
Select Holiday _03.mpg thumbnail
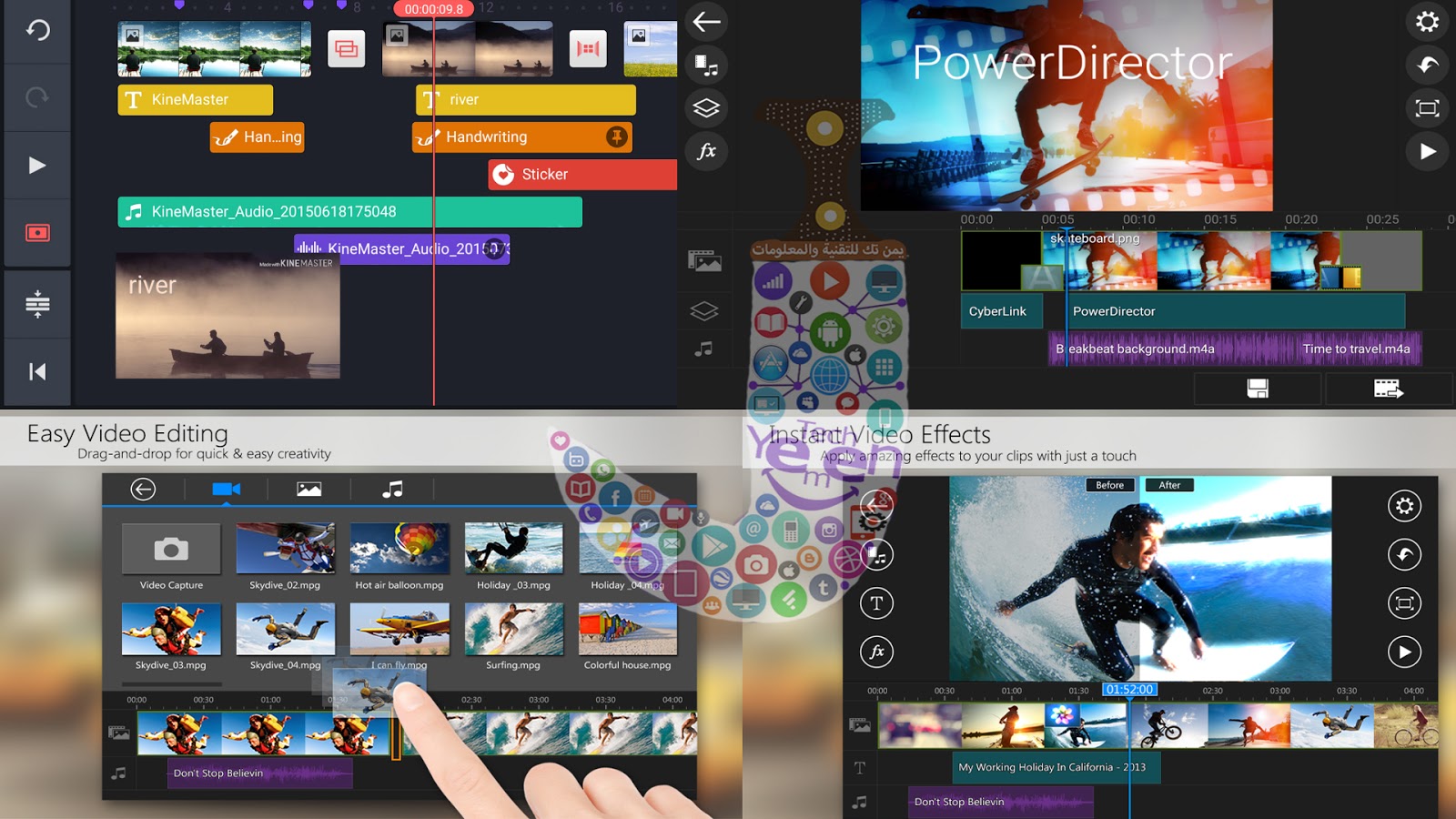(x=513, y=550)
